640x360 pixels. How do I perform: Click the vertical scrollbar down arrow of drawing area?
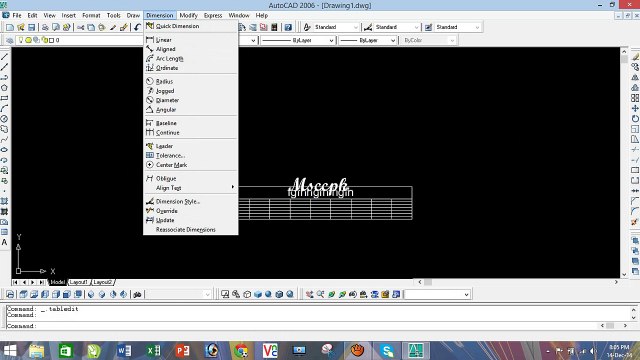coord(624,274)
